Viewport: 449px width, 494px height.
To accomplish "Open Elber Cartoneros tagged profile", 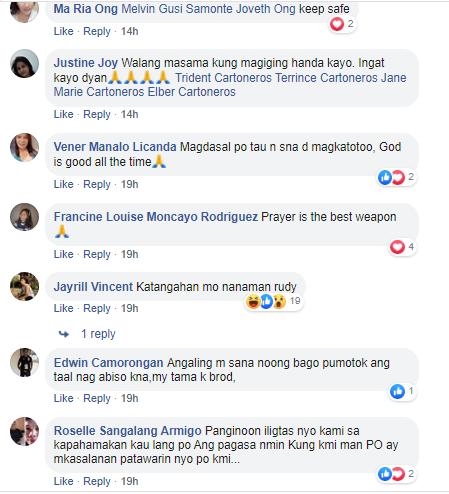I will pos(192,92).
